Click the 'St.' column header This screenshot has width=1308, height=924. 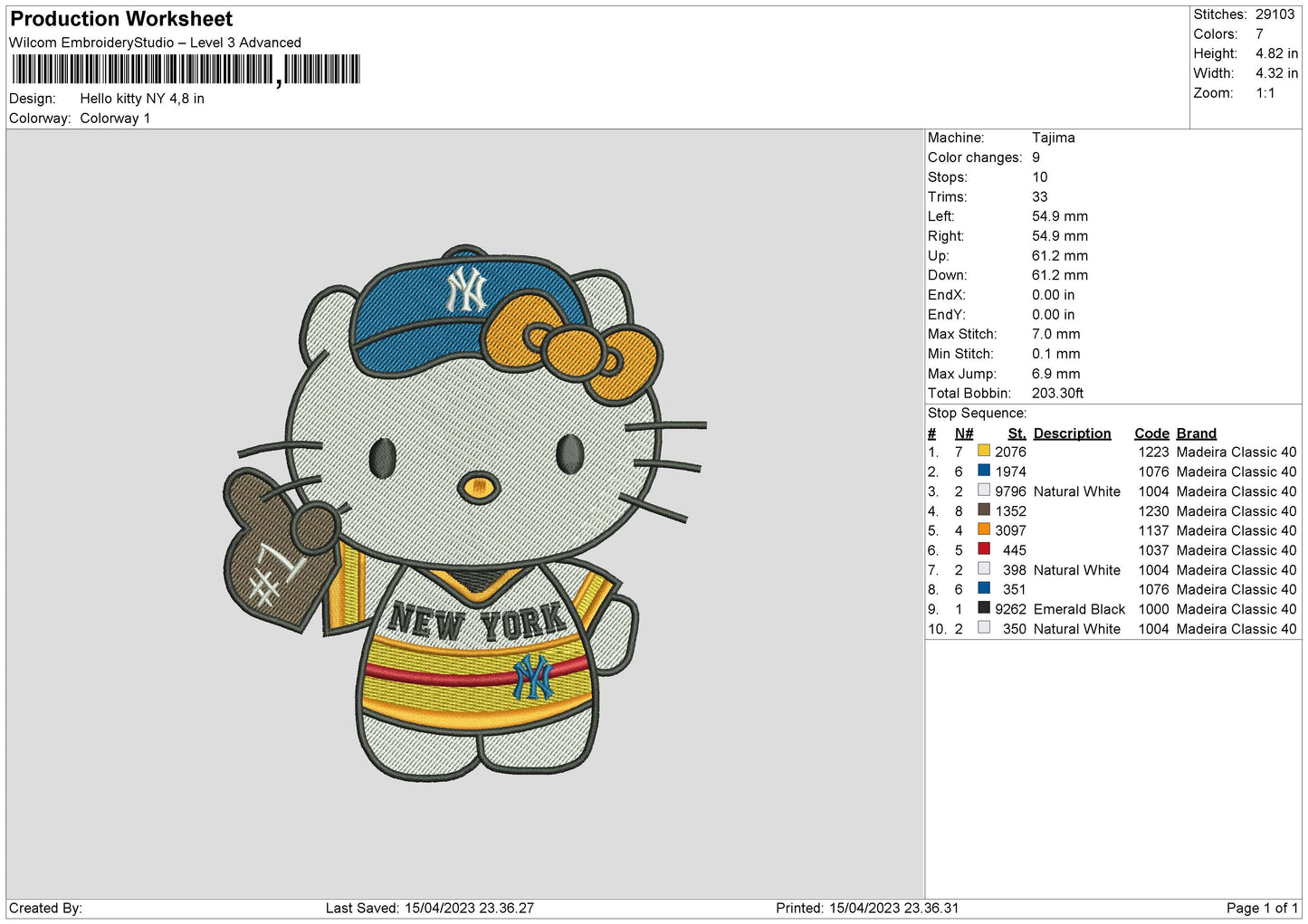(1017, 433)
